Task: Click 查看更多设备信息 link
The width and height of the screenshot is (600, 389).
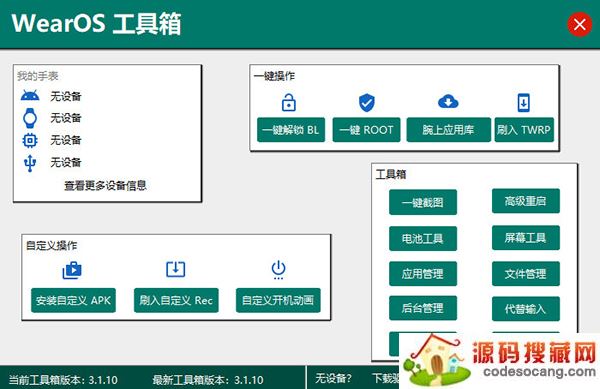Action: [x=105, y=186]
